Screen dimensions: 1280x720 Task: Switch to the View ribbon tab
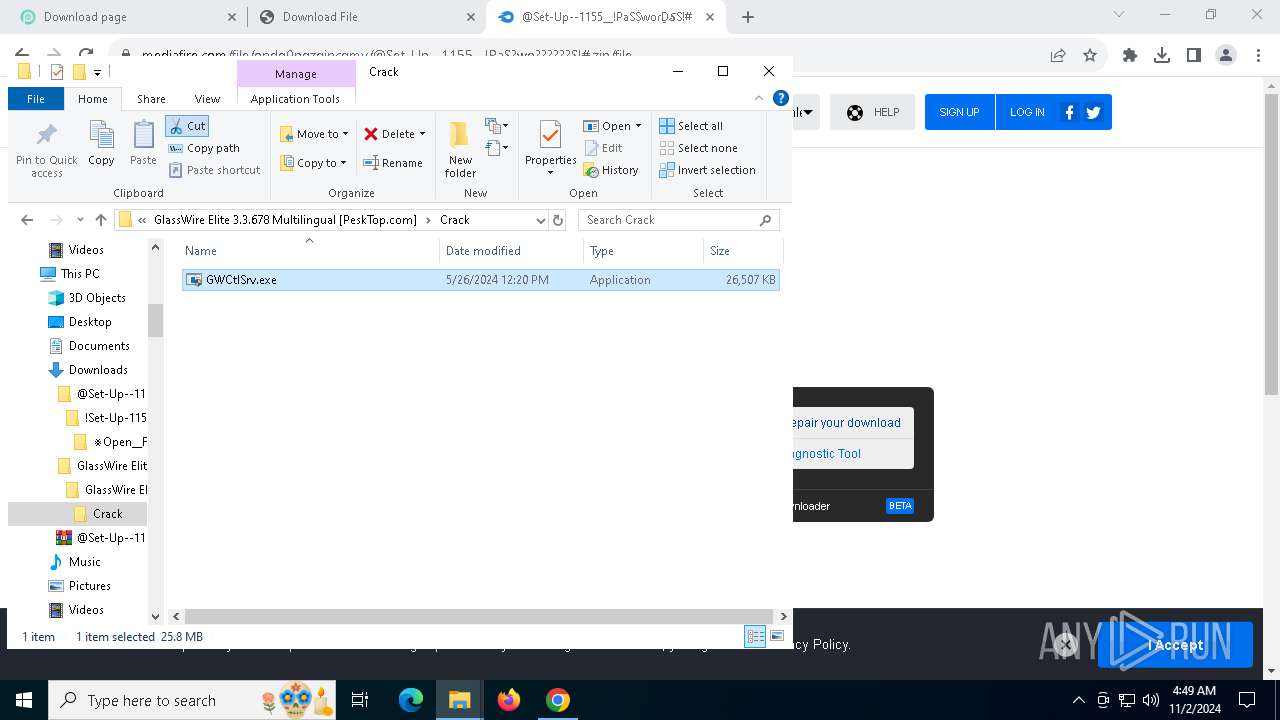click(207, 99)
